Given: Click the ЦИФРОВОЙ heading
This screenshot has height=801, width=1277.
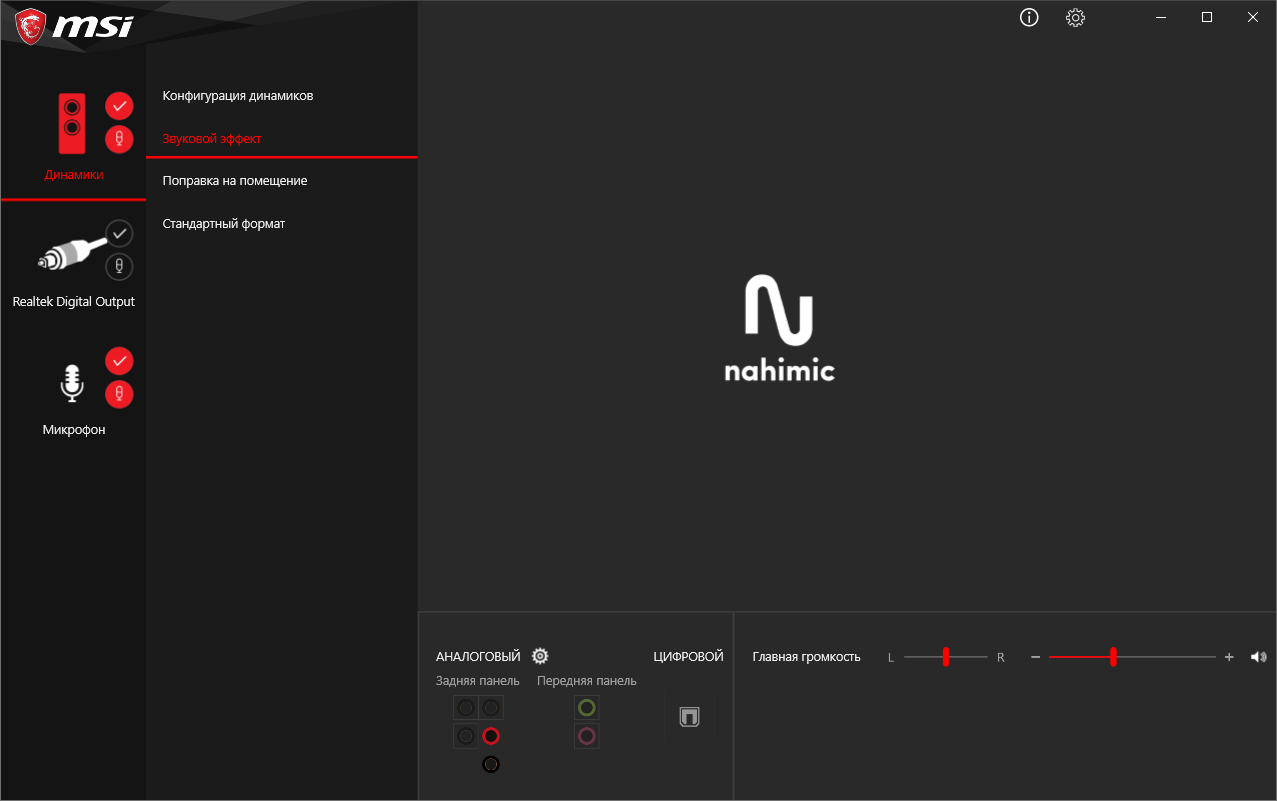Looking at the screenshot, I should point(688,657).
